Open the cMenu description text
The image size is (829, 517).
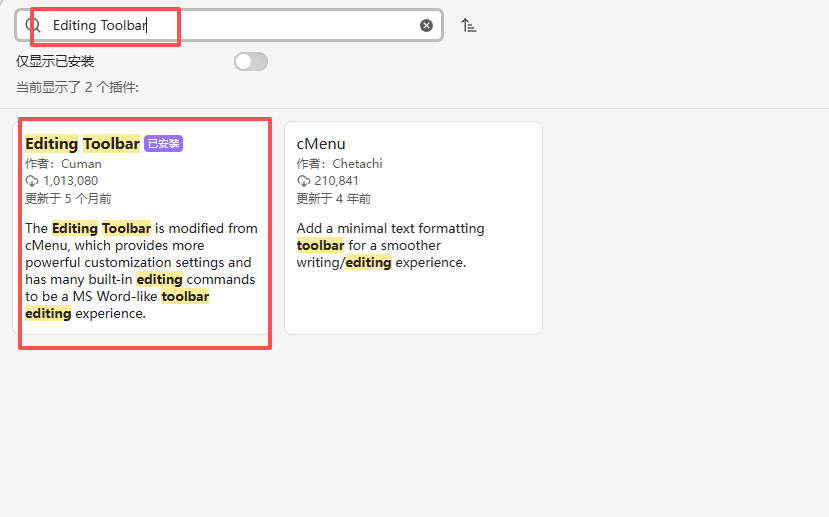click(x=390, y=245)
